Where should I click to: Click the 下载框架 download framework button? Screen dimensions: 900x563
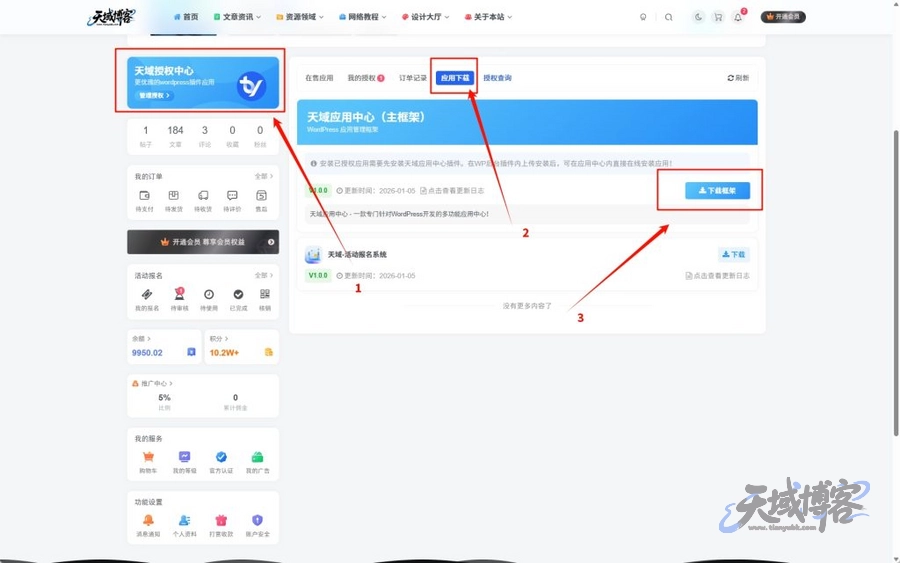click(x=717, y=191)
